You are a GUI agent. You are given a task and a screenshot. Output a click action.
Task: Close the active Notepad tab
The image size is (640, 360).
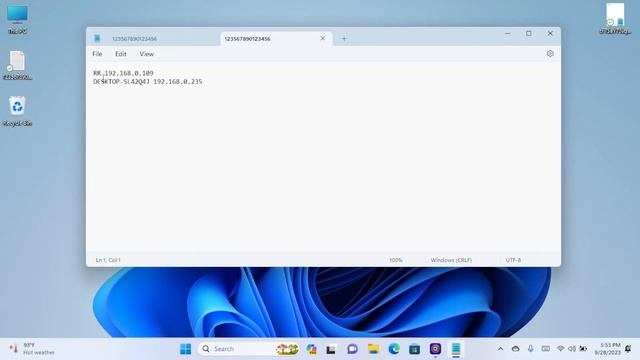[x=322, y=38]
